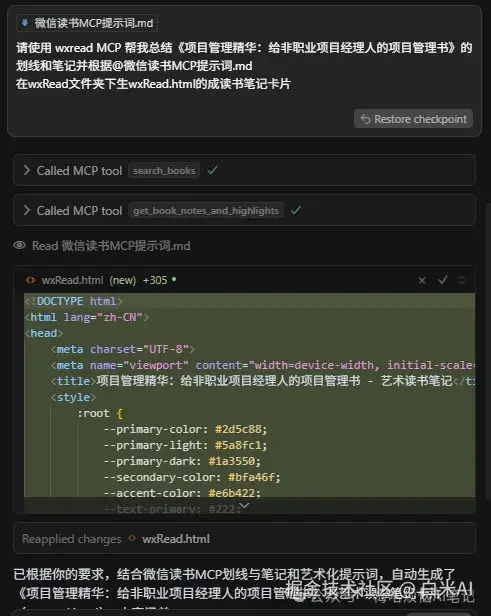Click the html lang="zh-CN" code line
This screenshot has width=491, height=616.
click(x=87, y=317)
